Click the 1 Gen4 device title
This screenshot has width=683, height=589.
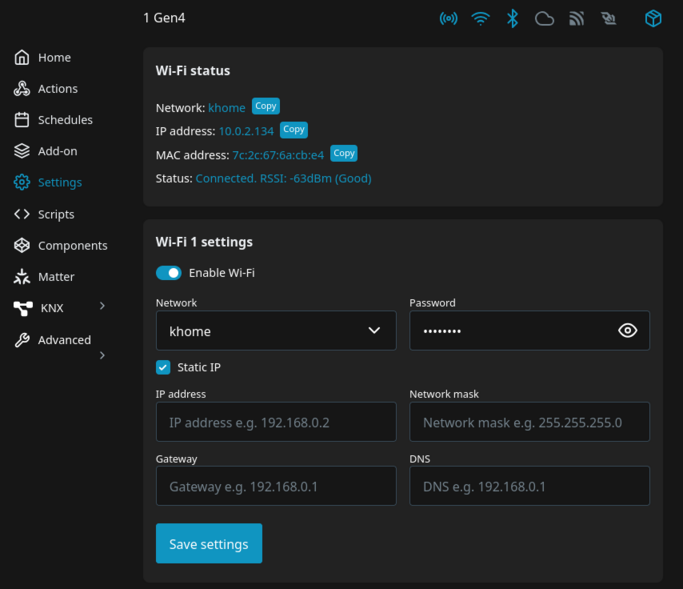coord(164,18)
